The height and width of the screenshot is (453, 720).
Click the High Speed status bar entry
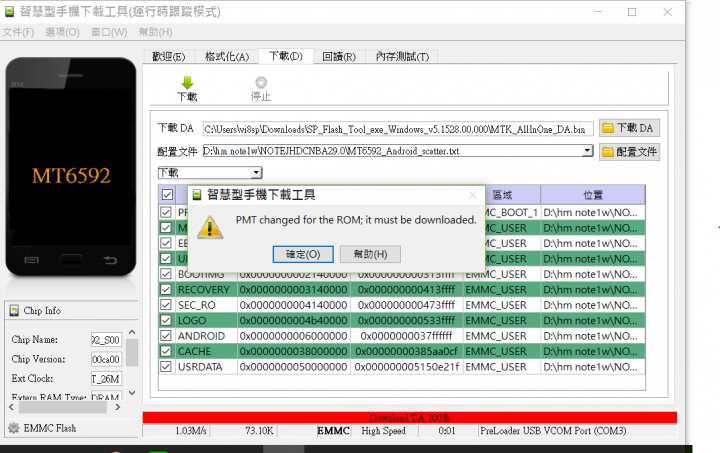pos(383,431)
